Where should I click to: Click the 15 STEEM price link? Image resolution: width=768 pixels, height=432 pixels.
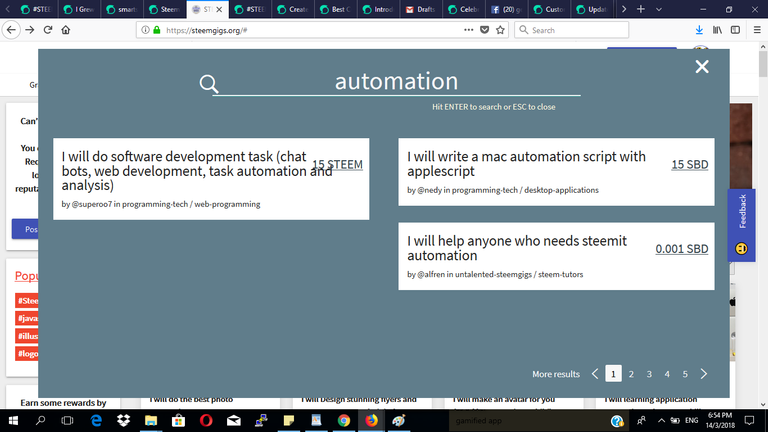[x=337, y=165]
